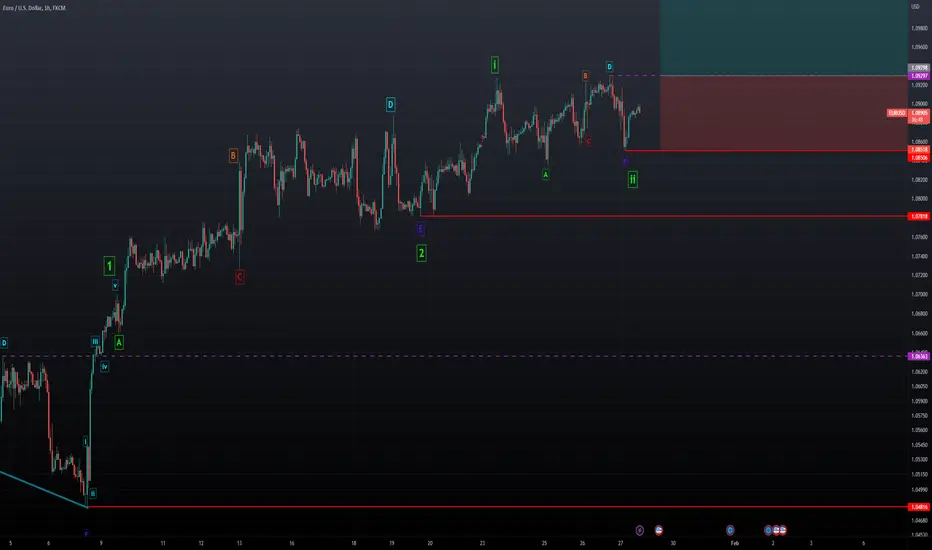Select the green wave 2 label
932x550 pixels.
coord(421,253)
